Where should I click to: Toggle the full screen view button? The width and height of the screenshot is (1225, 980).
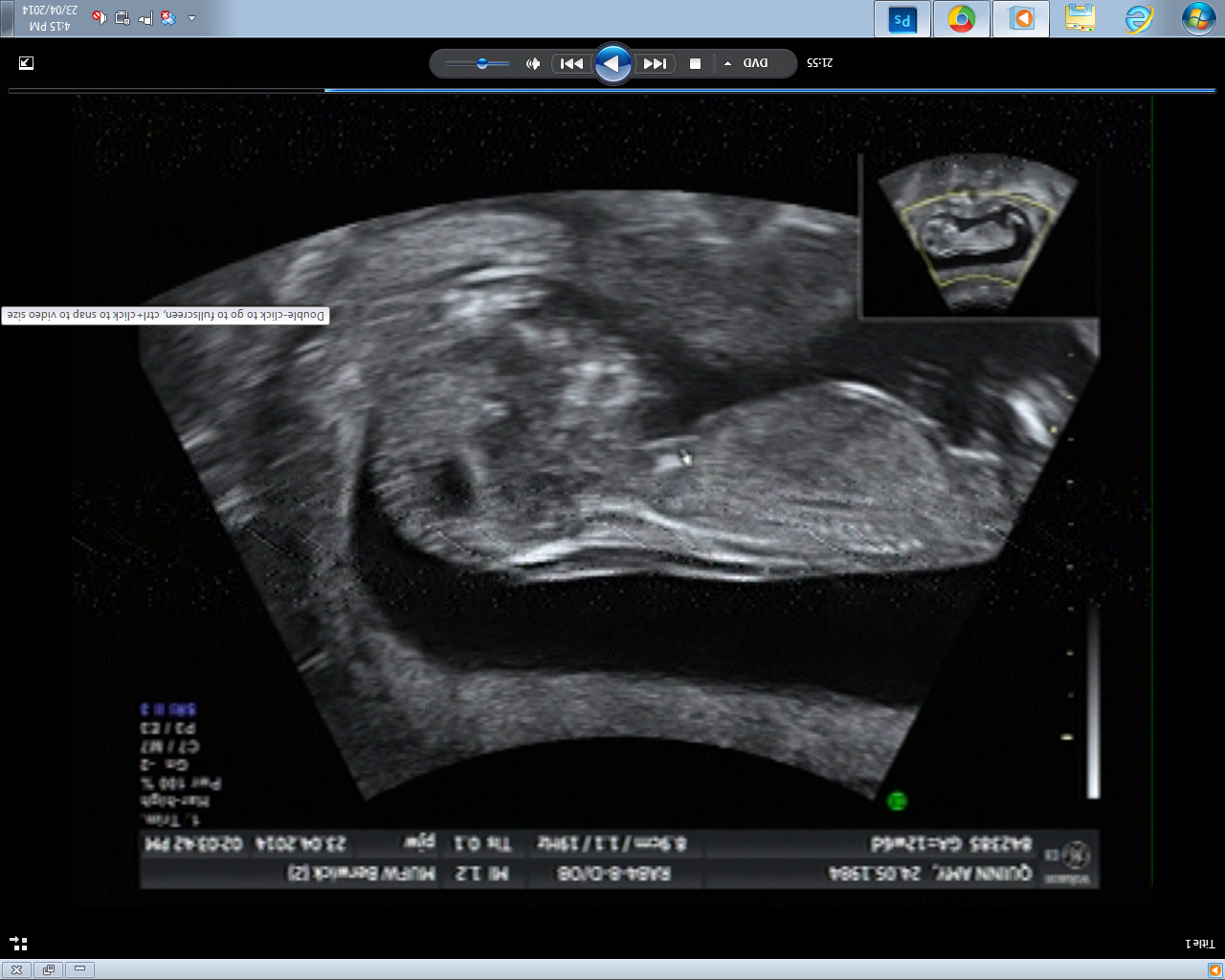(x=26, y=63)
